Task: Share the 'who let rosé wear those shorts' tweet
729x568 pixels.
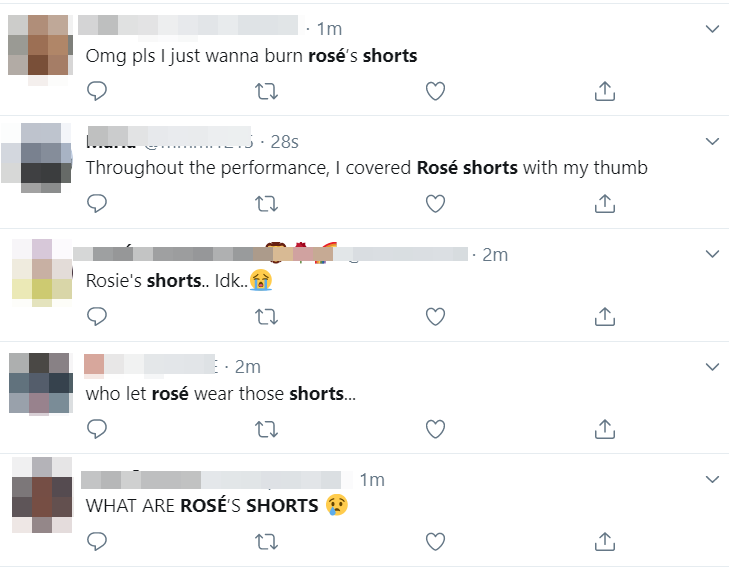Action: click(604, 429)
